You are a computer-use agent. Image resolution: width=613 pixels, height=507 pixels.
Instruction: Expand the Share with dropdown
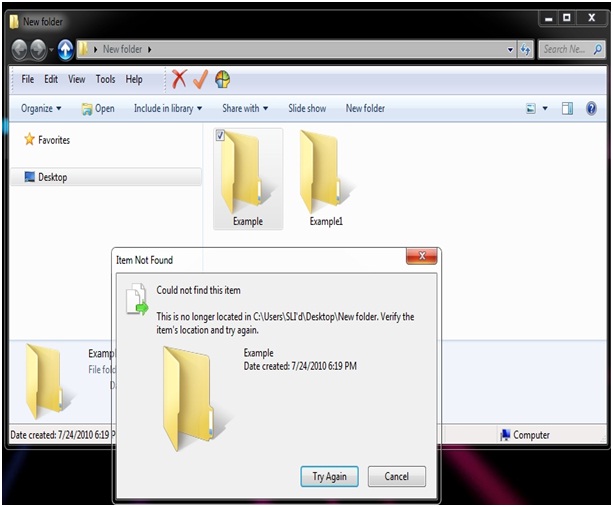click(245, 108)
